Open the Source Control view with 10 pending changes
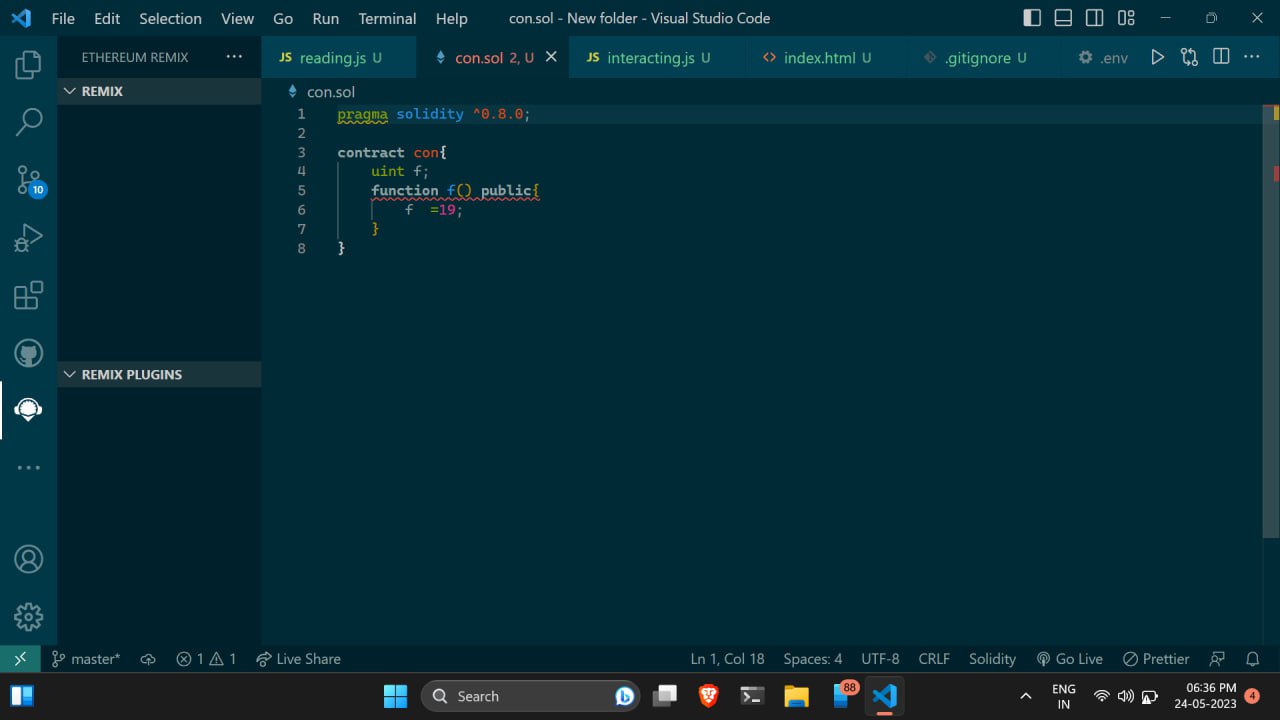 click(28, 178)
